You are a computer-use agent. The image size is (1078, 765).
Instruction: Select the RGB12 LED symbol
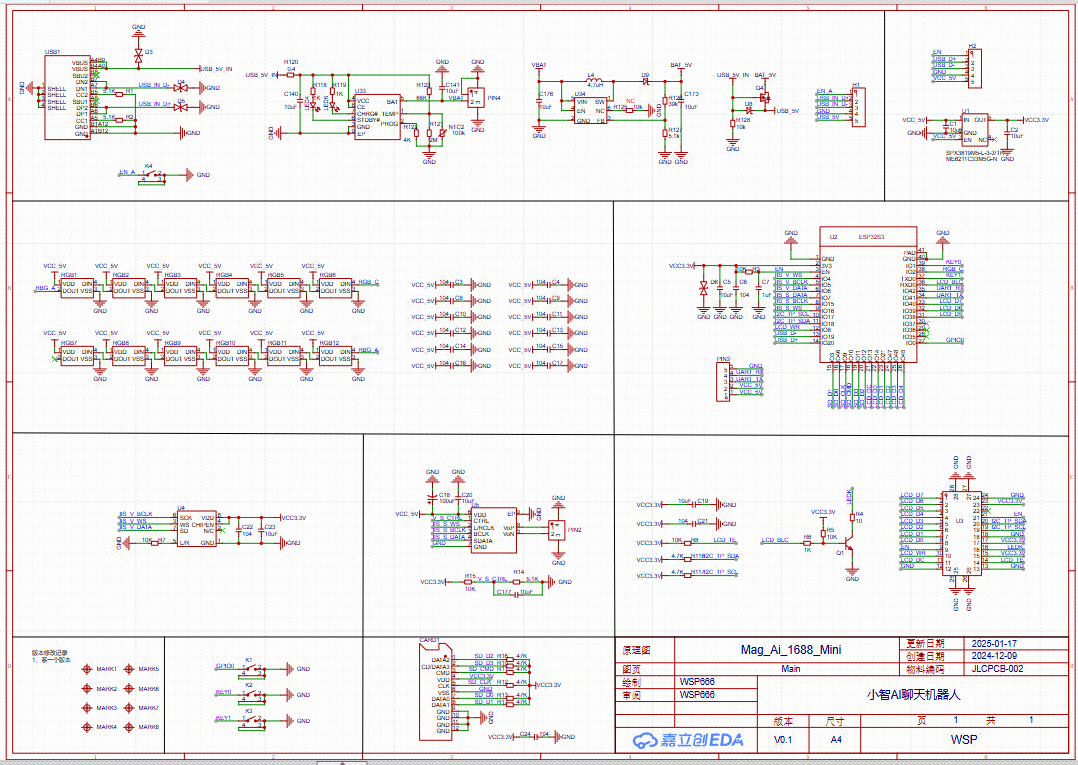pyautogui.click(x=336, y=355)
